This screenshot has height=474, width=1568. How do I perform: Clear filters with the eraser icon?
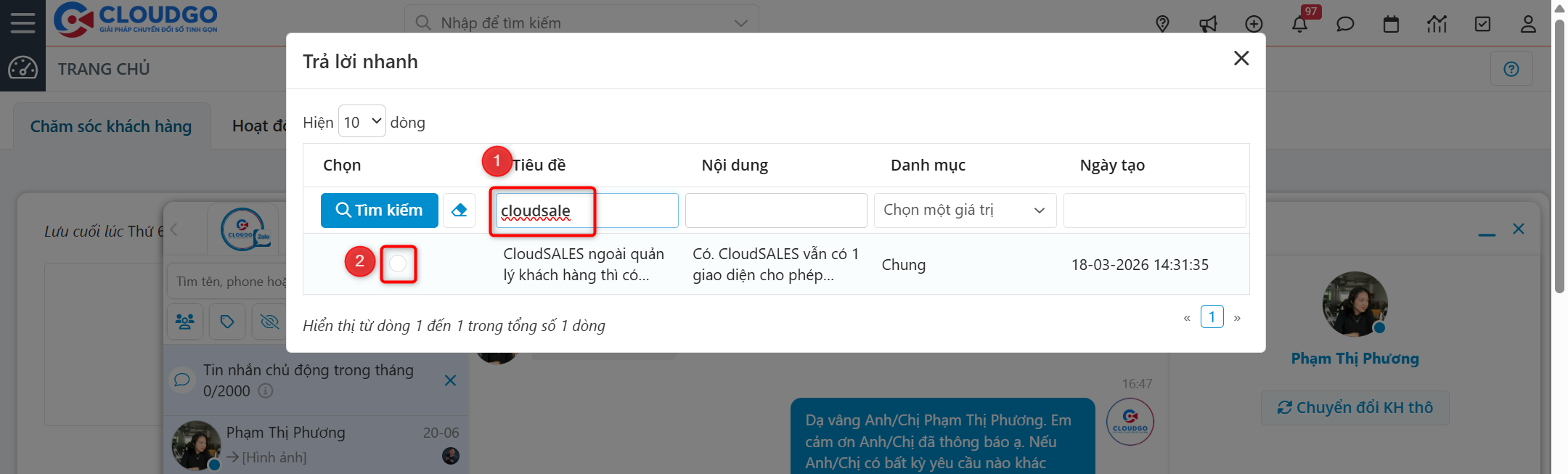(459, 211)
